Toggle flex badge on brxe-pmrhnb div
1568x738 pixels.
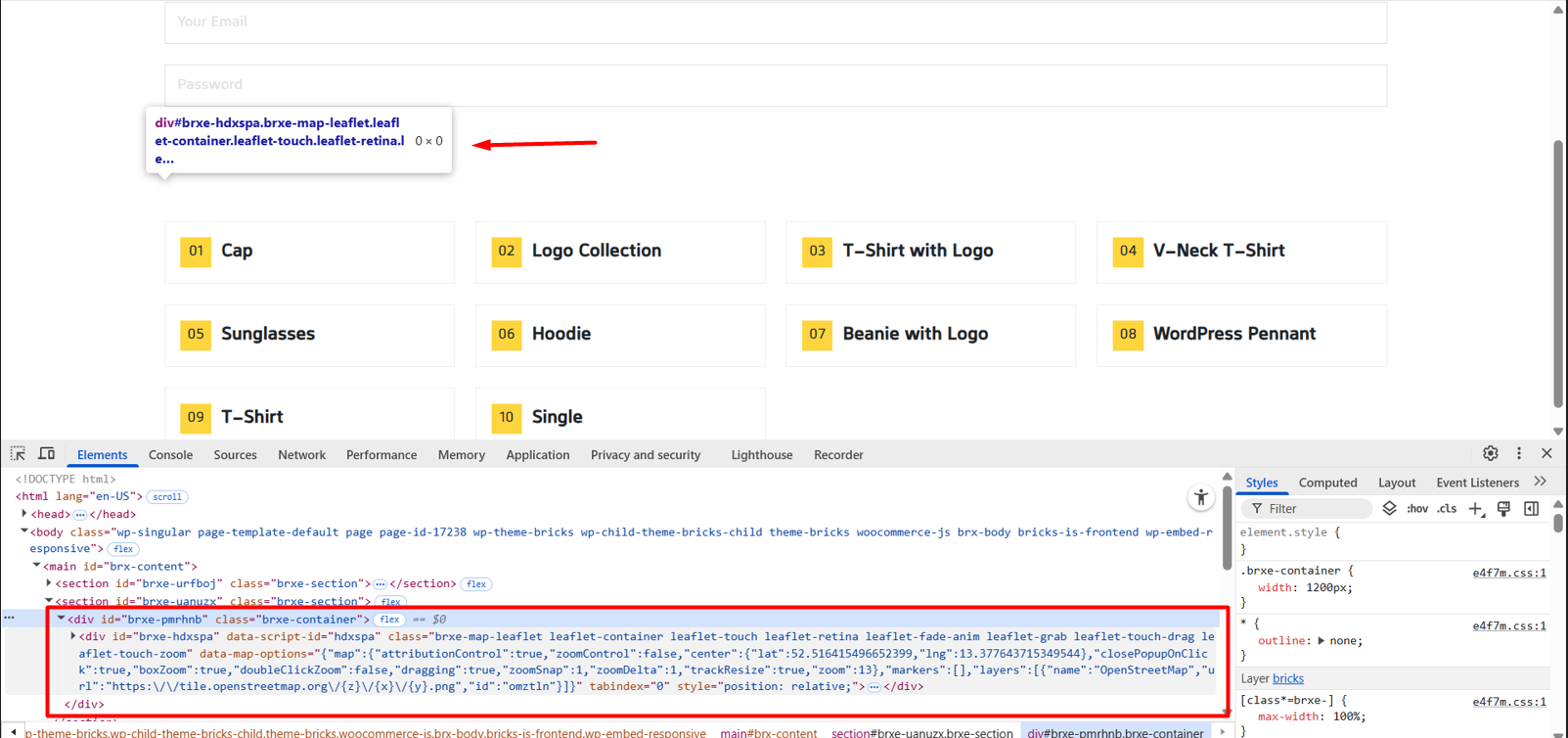click(x=389, y=620)
